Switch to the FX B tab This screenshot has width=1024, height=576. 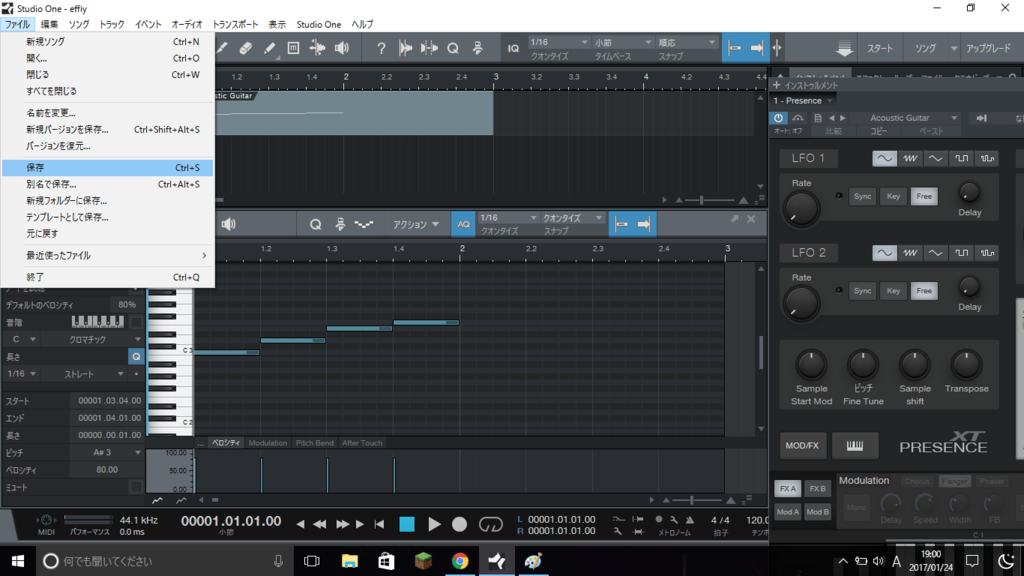click(817, 488)
